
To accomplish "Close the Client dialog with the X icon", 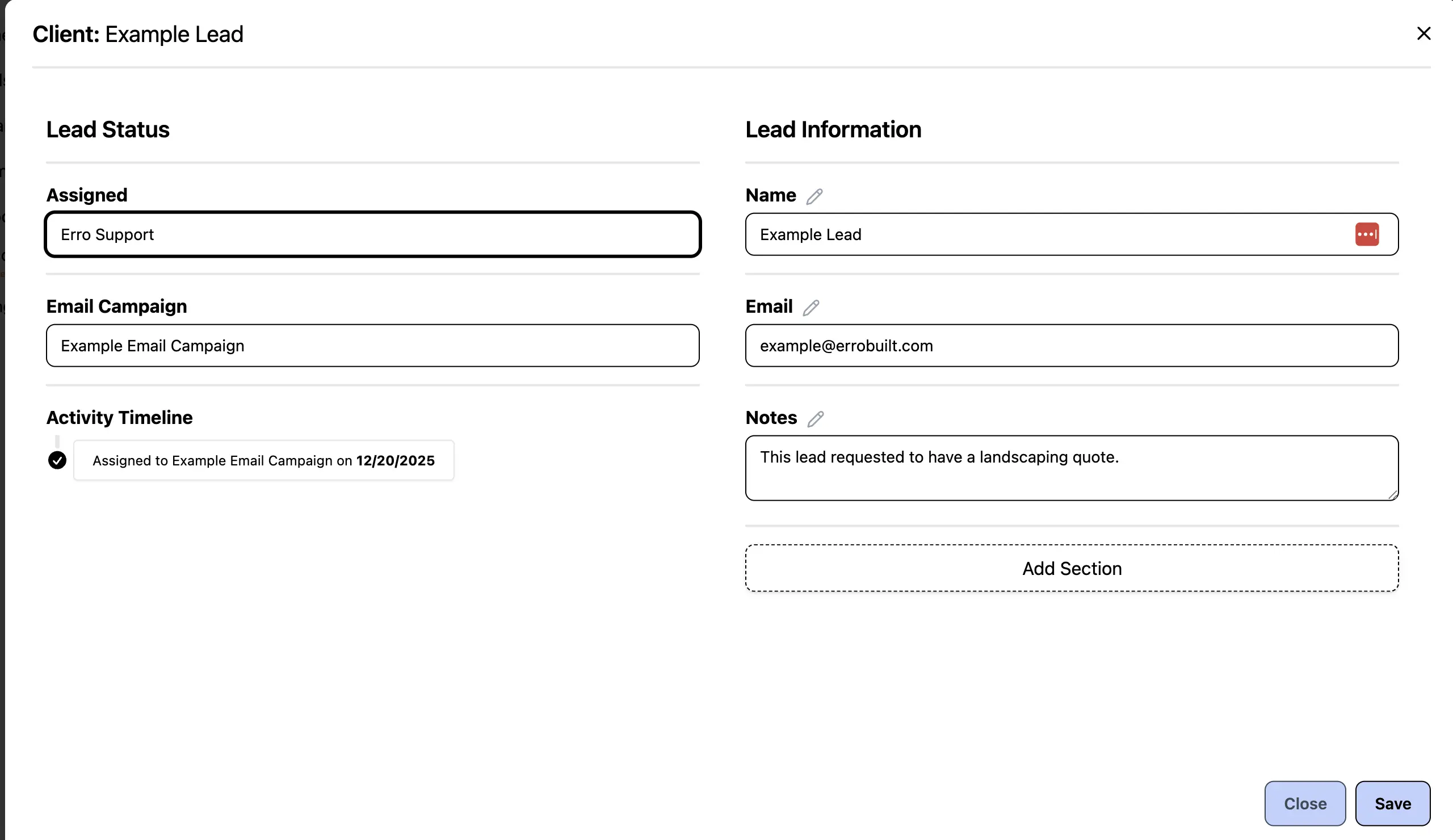I will point(1423,34).
